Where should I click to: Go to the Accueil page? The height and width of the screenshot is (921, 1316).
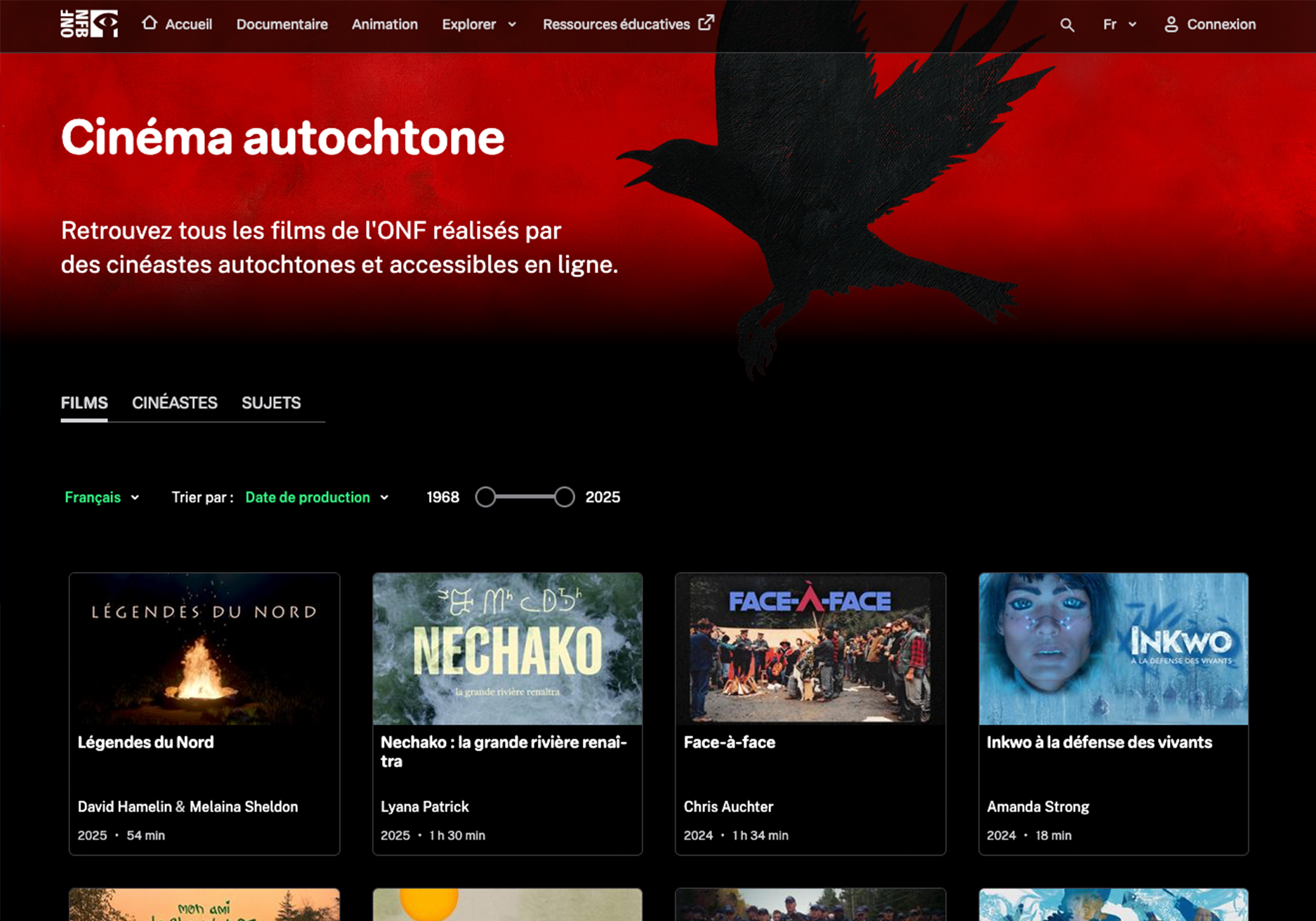[x=188, y=25]
